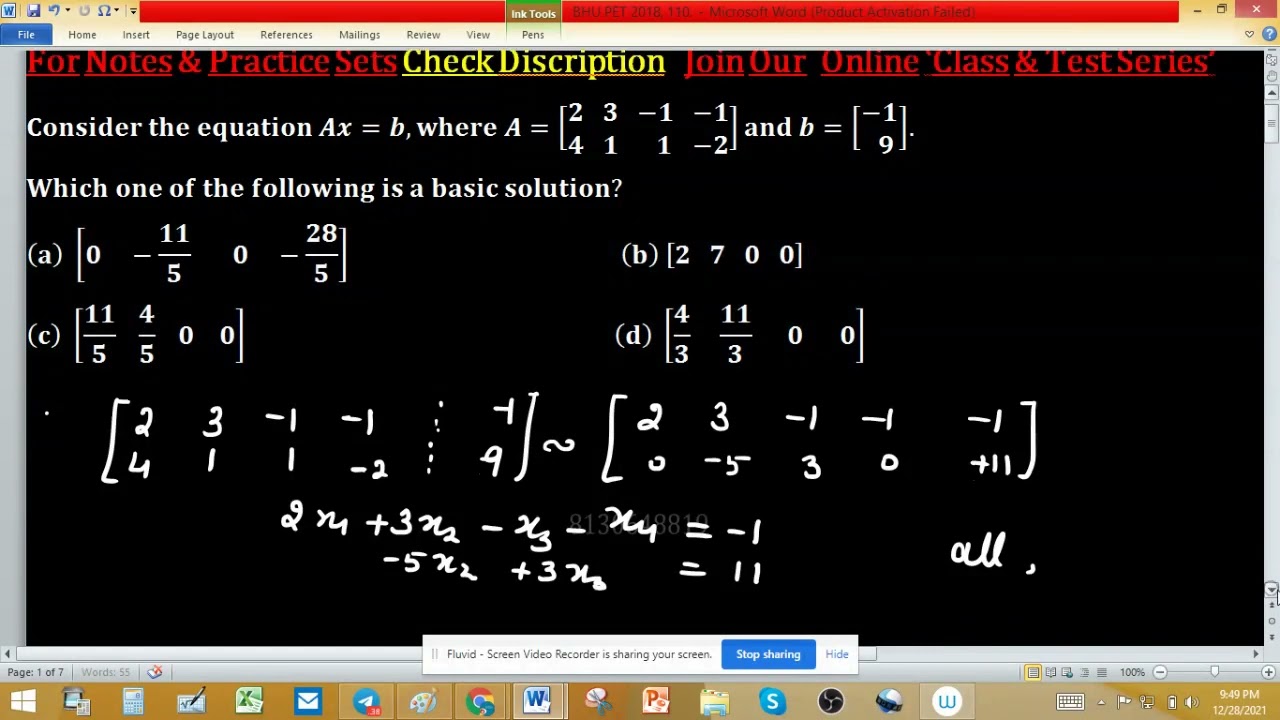
Task: Open Skype from the taskbar
Action: 772,701
